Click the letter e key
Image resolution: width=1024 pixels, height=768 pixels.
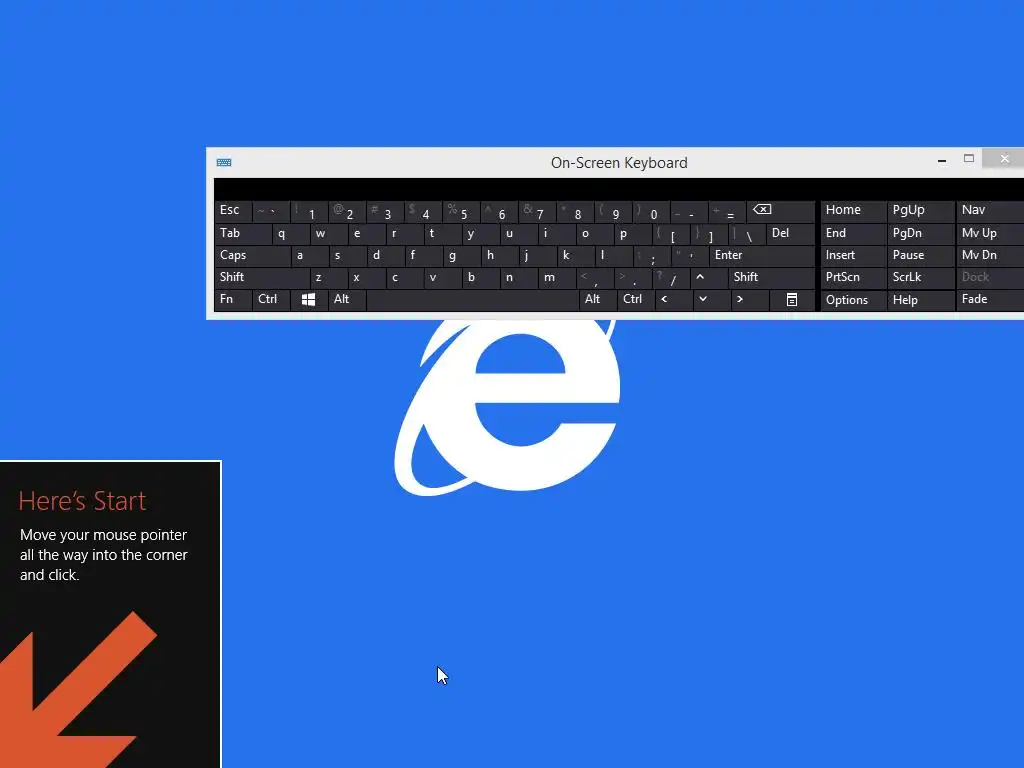click(366, 233)
